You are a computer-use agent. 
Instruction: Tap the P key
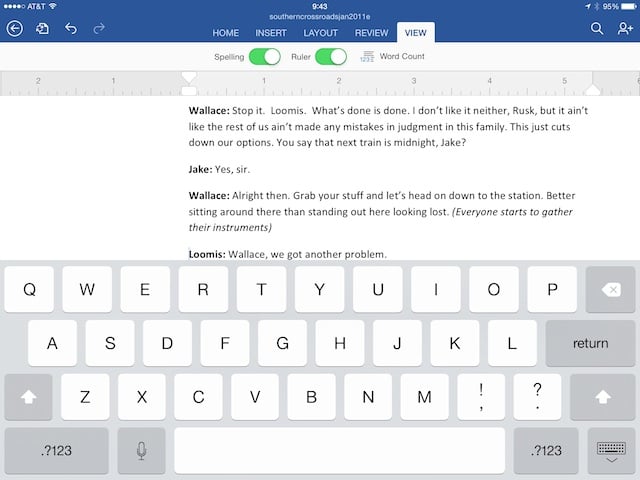point(552,289)
